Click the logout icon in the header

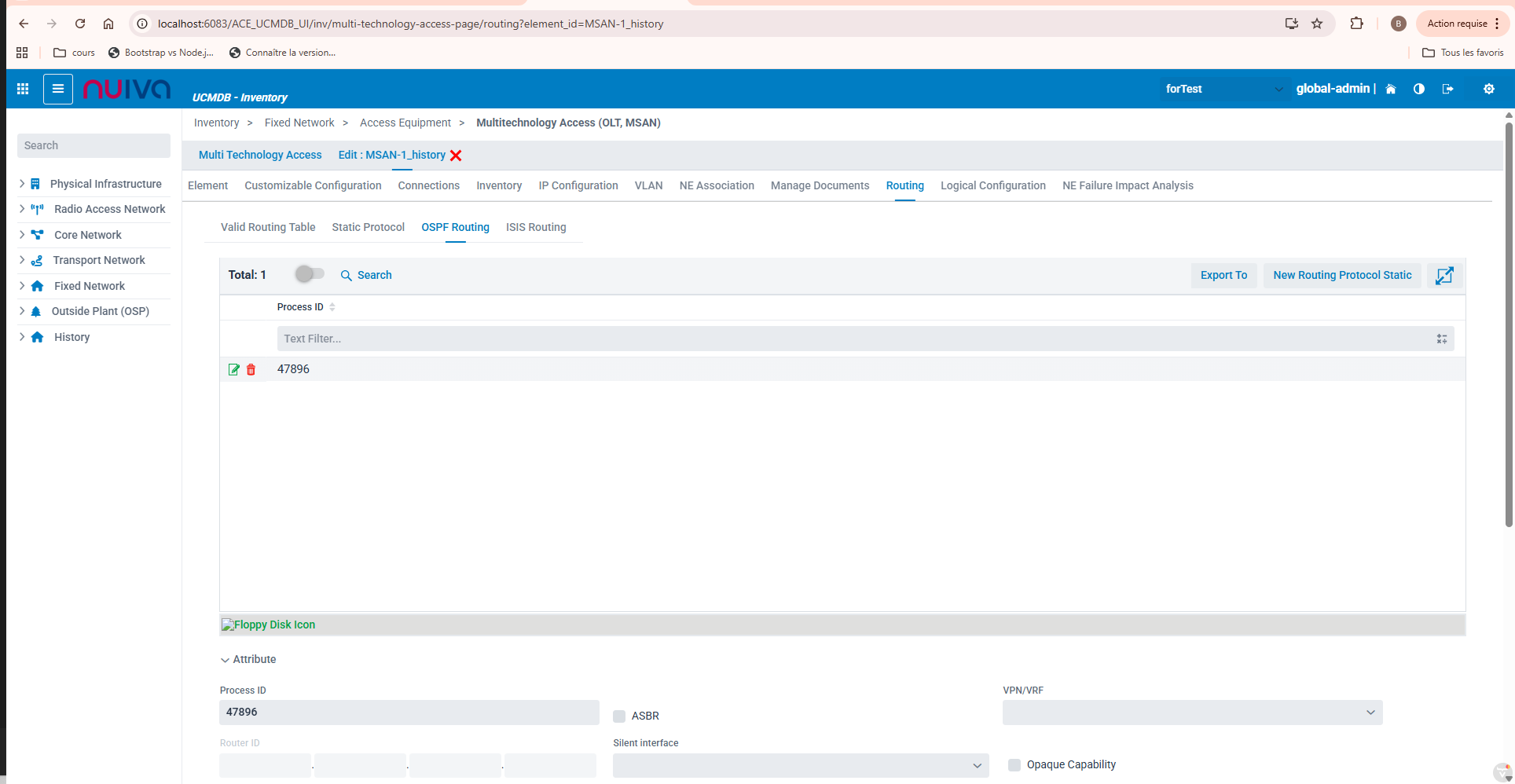pos(1447,89)
